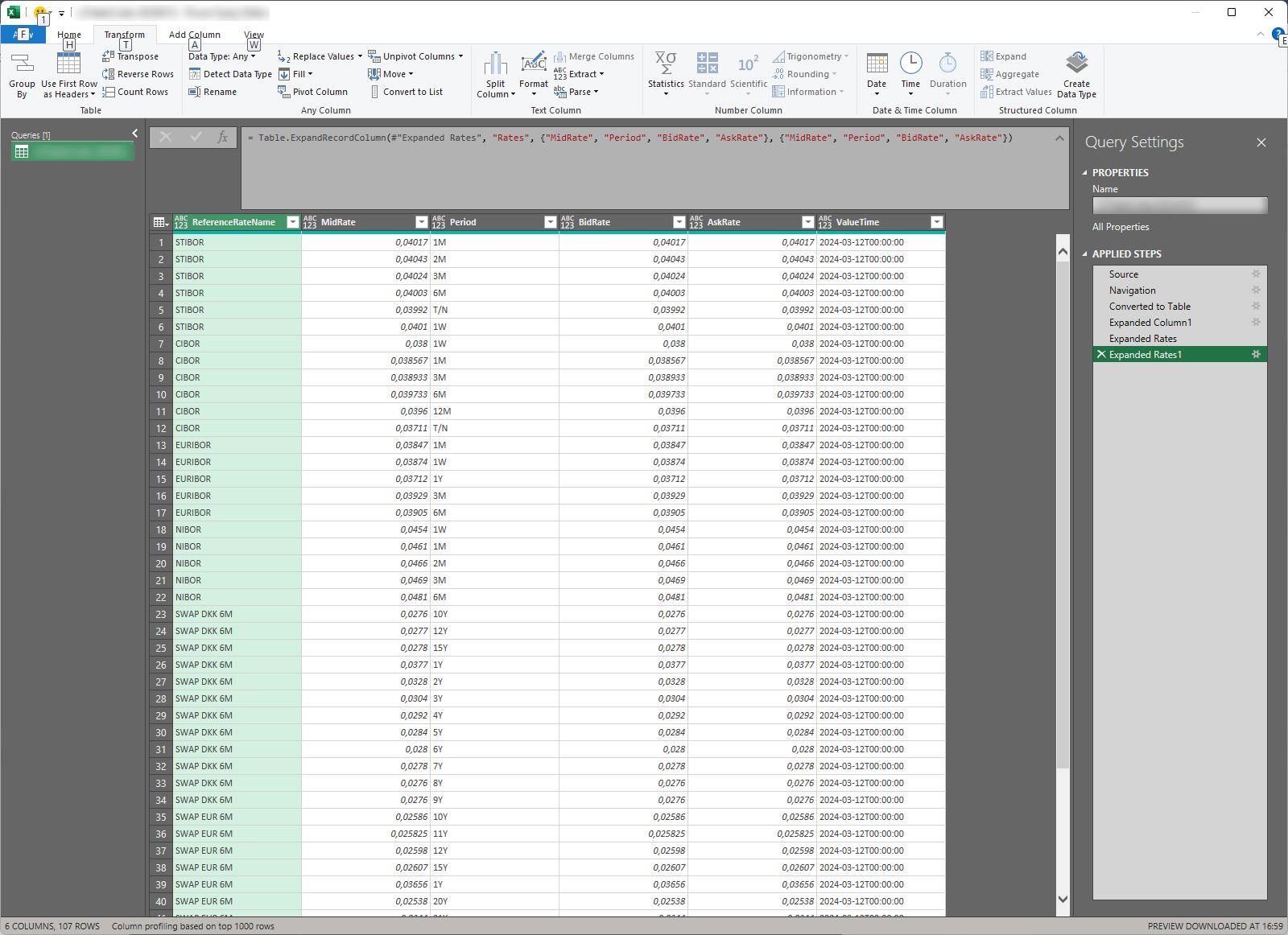Open settings gear for Source step
1288x935 pixels.
tap(1256, 274)
